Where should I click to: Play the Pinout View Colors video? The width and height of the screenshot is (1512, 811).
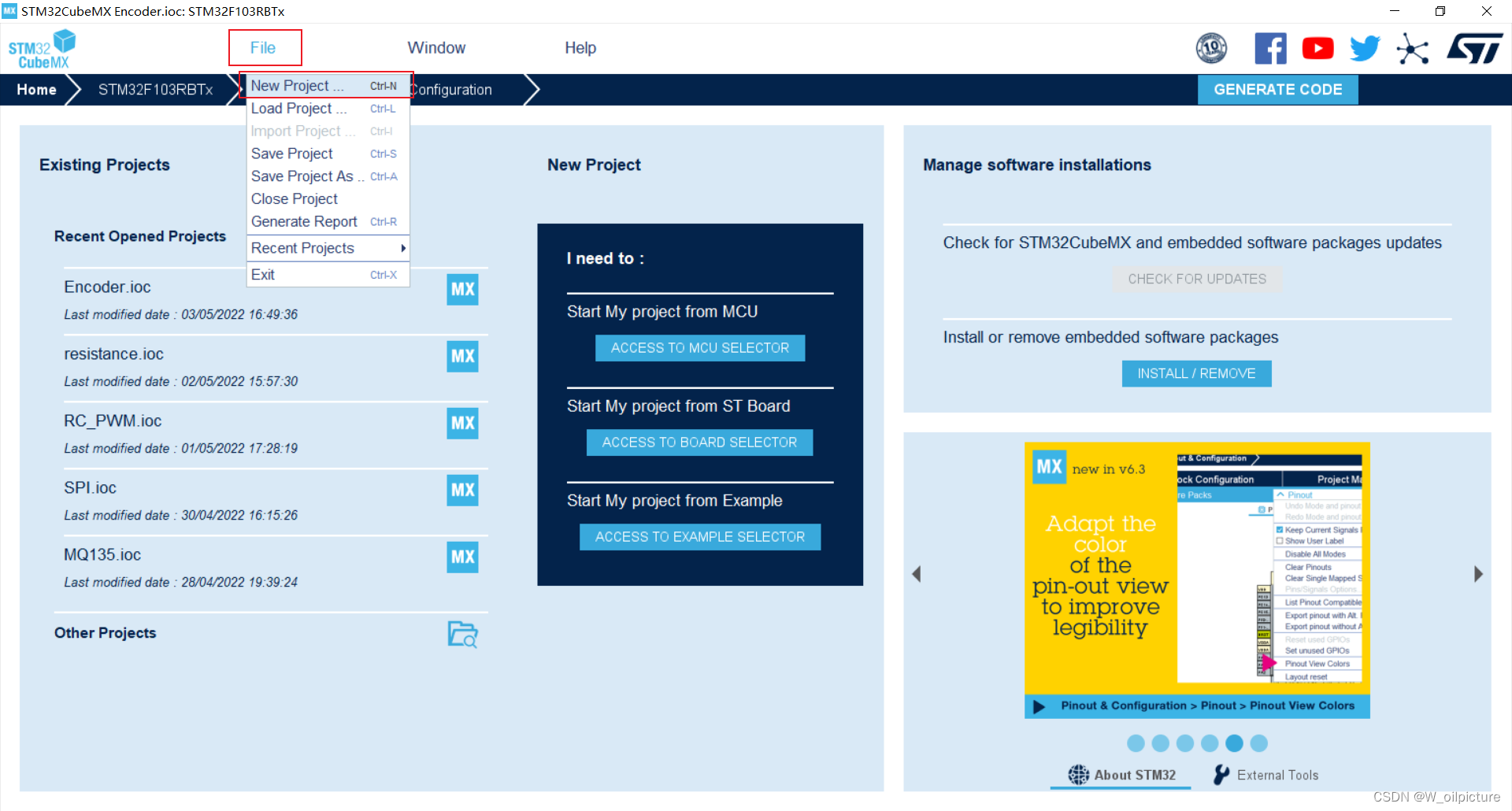point(1039,706)
